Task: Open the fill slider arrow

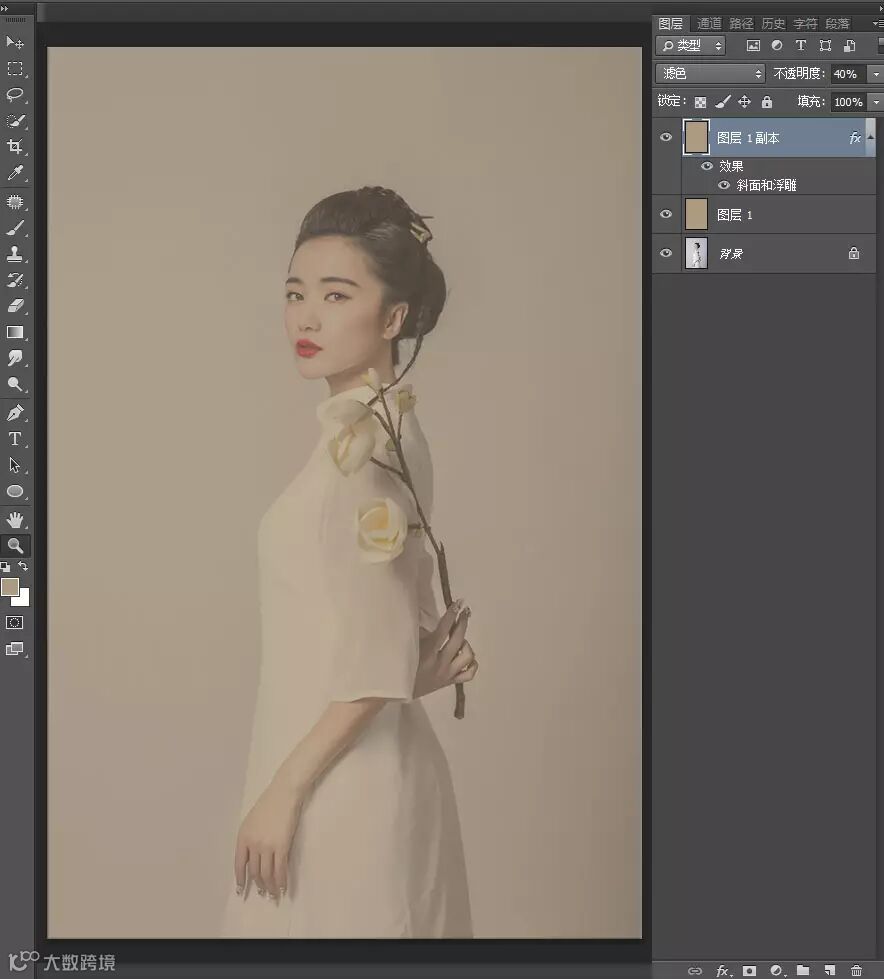Action: pyautogui.click(x=876, y=102)
